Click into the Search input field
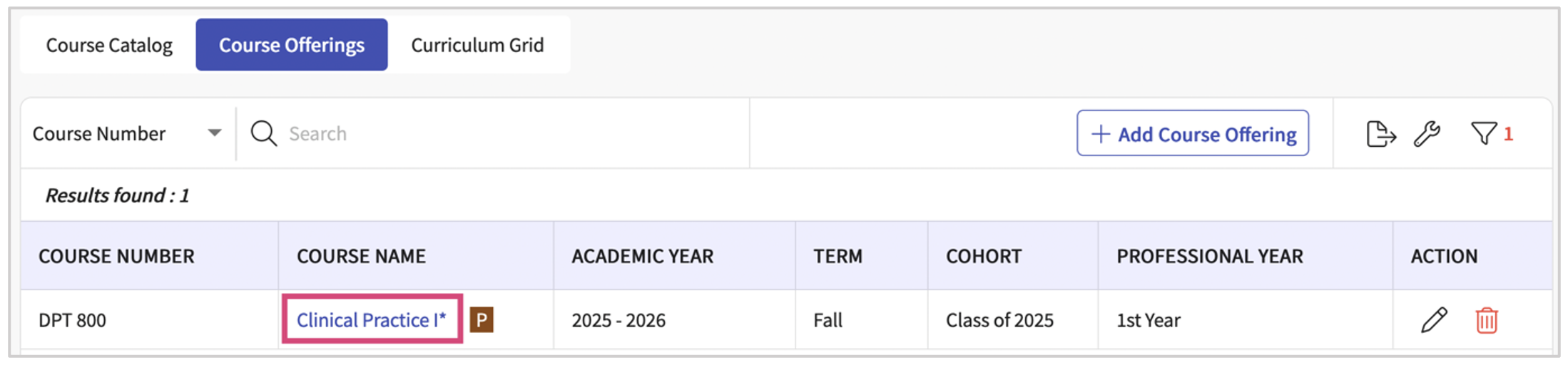This screenshot has width=1568, height=365. pyautogui.click(x=499, y=133)
